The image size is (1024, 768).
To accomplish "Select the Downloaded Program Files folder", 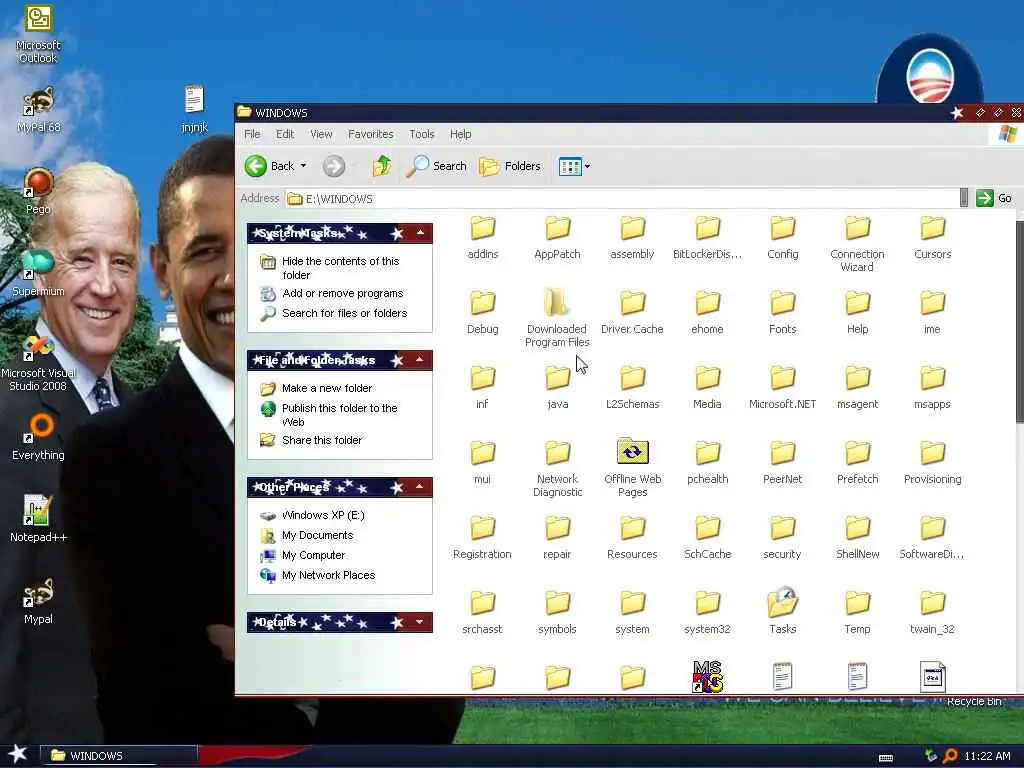I will pyautogui.click(x=557, y=317).
